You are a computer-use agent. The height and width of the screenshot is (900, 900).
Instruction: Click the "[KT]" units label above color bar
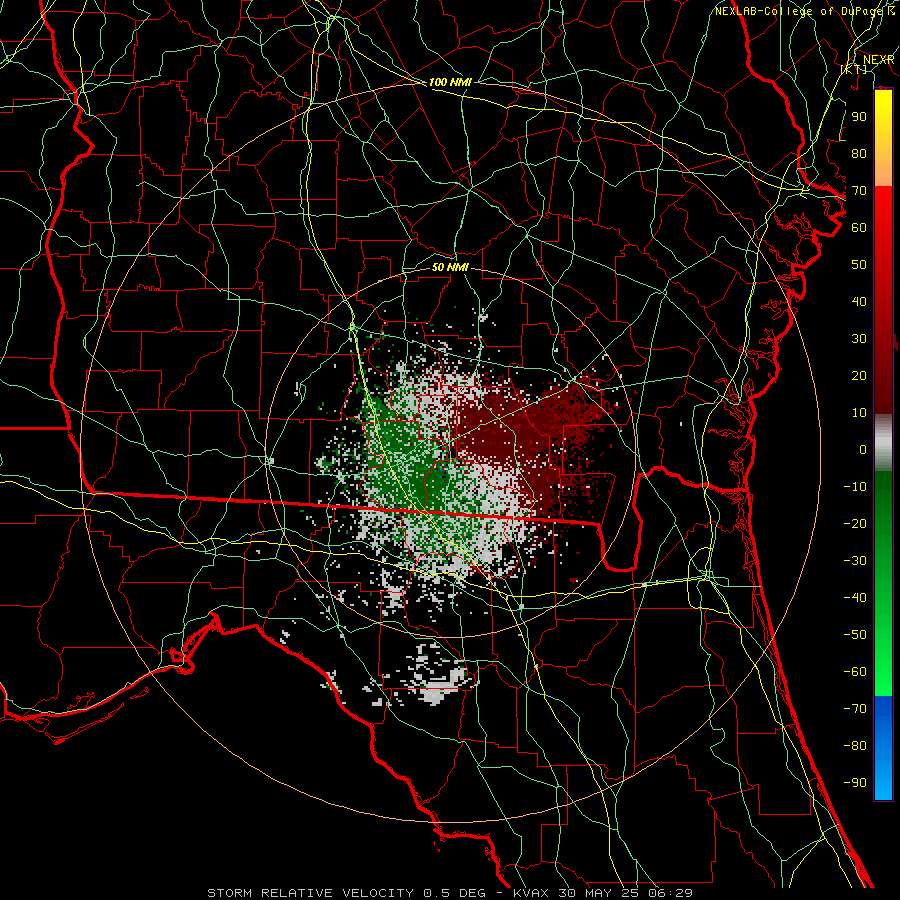point(854,69)
